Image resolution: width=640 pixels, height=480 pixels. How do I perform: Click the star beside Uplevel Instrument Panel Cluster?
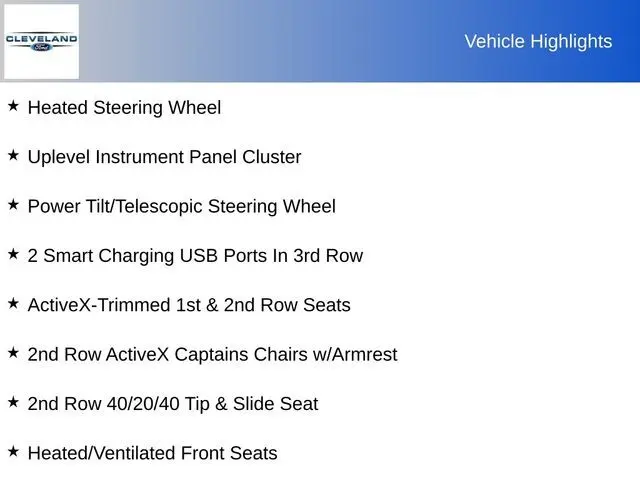coord(13,155)
